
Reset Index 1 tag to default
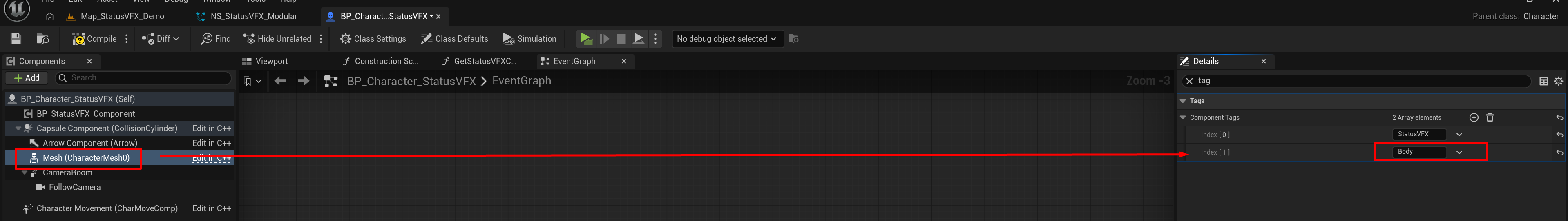(x=1559, y=153)
